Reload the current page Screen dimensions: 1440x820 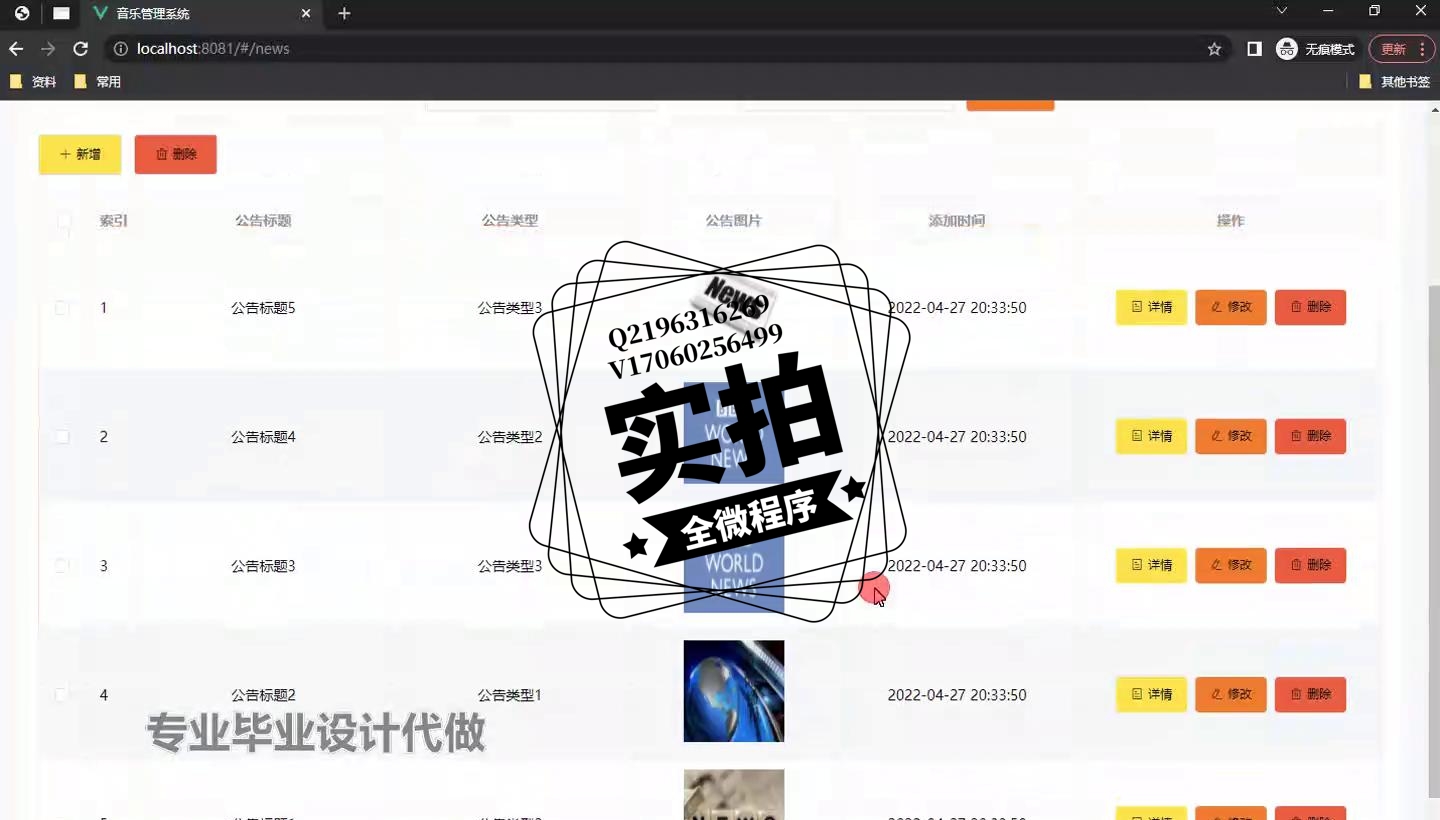point(81,49)
